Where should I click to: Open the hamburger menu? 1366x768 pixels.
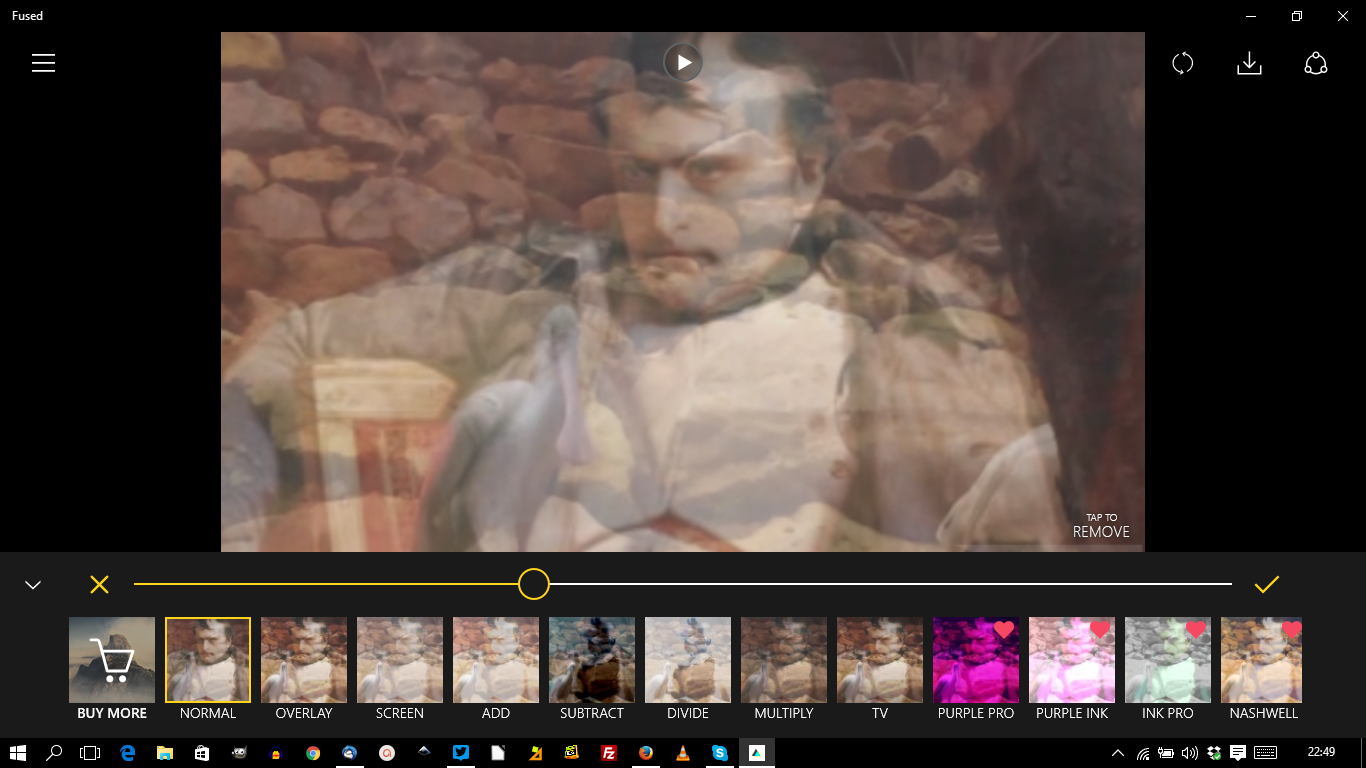pyautogui.click(x=43, y=63)
